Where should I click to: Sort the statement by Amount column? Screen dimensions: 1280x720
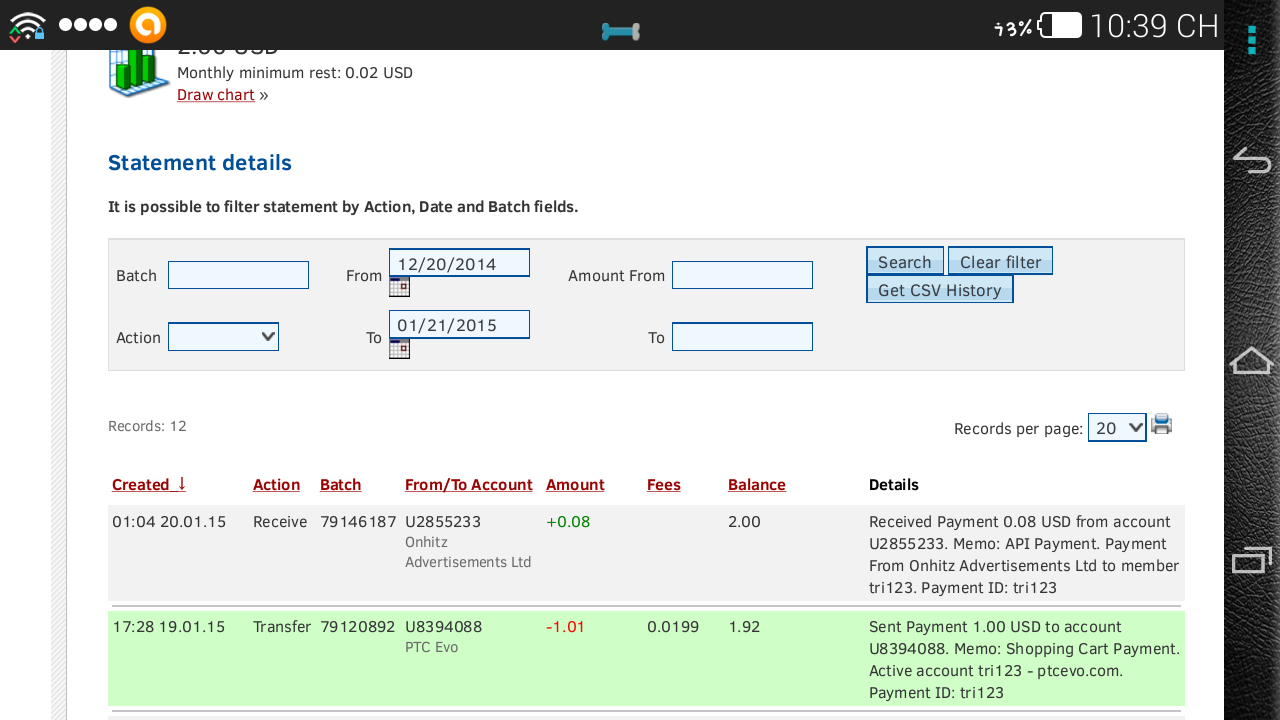[575, 485]
